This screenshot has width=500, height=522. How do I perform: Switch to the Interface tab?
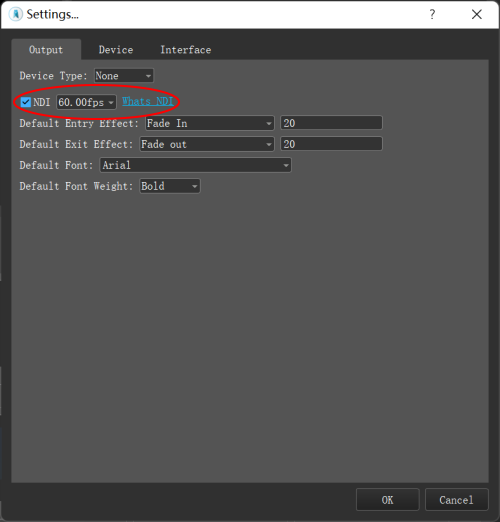(186, 50)
